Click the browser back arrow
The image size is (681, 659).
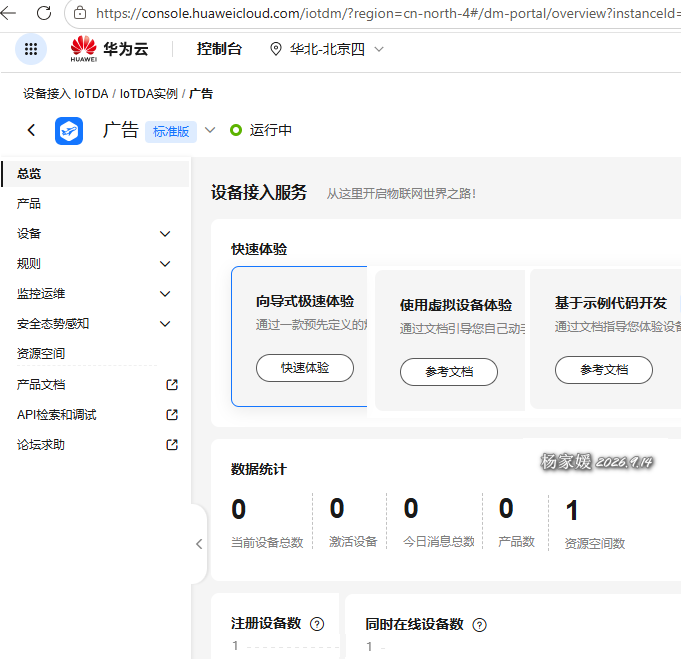[8, 13]
